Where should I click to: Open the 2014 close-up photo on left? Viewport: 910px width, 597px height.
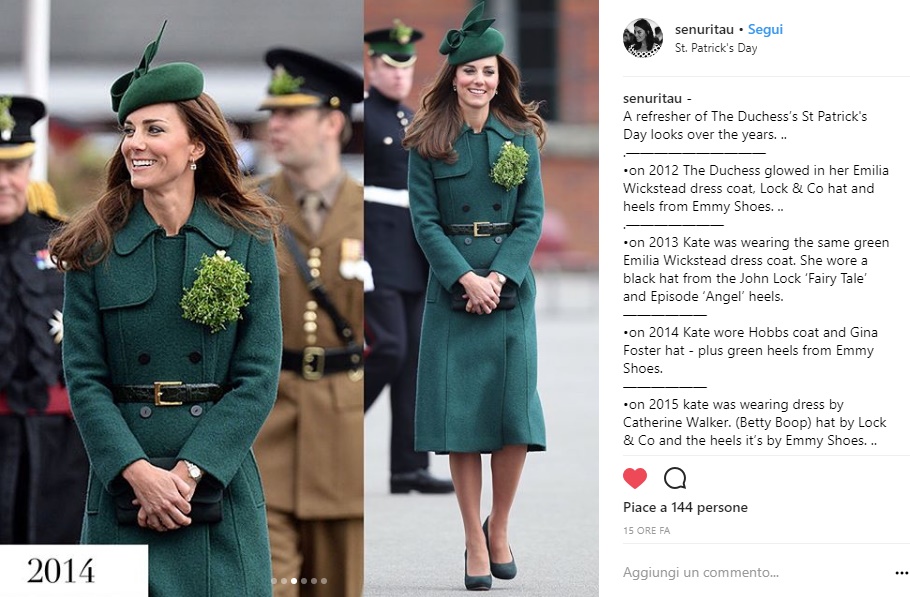[x=182, y=298]
